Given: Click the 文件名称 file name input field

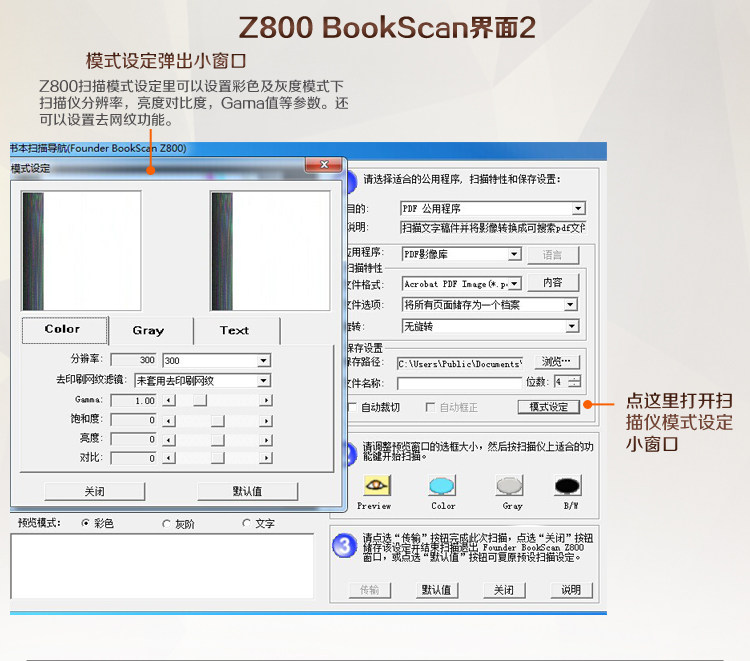Looking at the screenshot, I should coord(459,383).
